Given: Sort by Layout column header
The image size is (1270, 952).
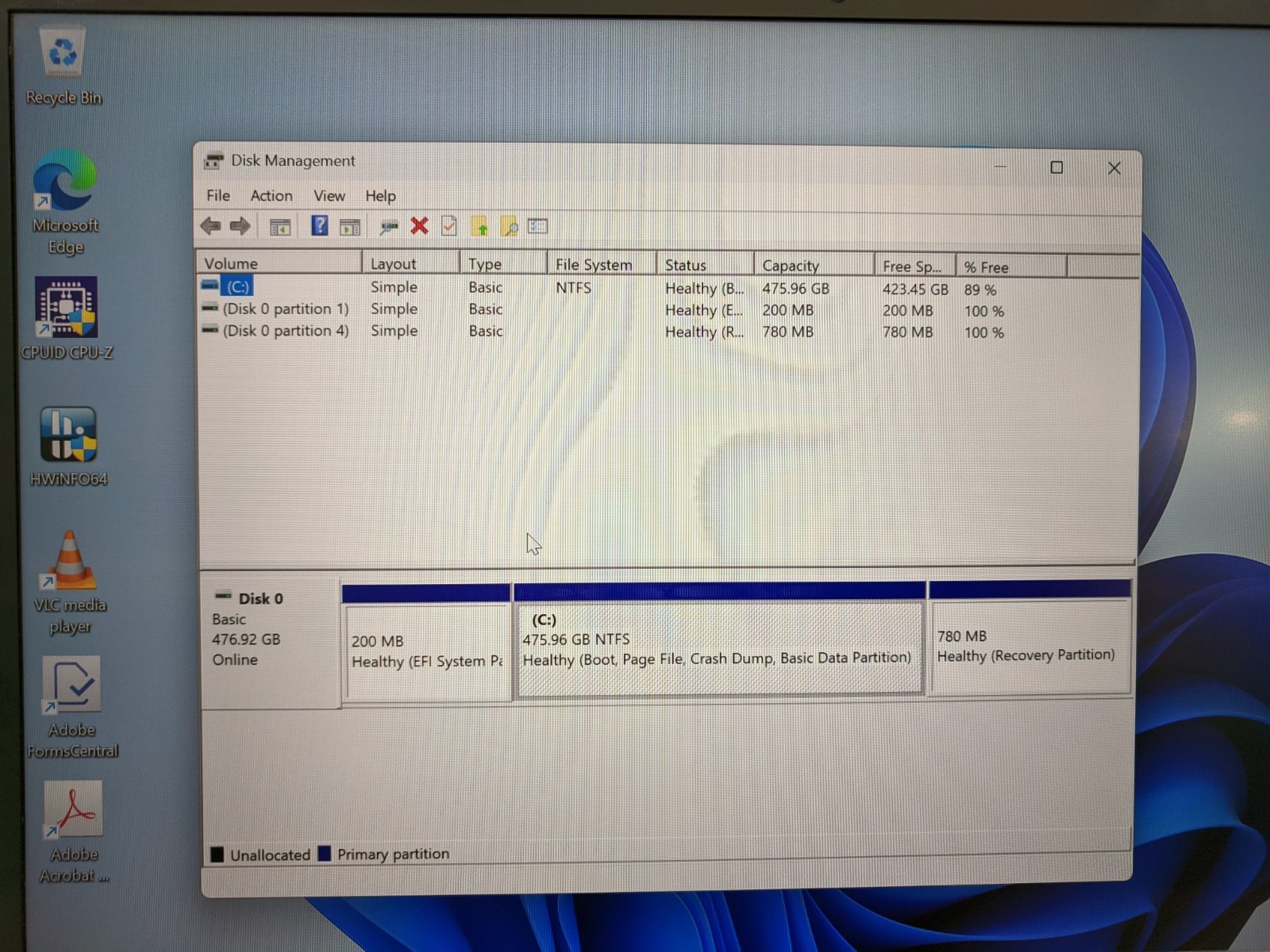Looking at the screenshot, I should pos(410,263).
